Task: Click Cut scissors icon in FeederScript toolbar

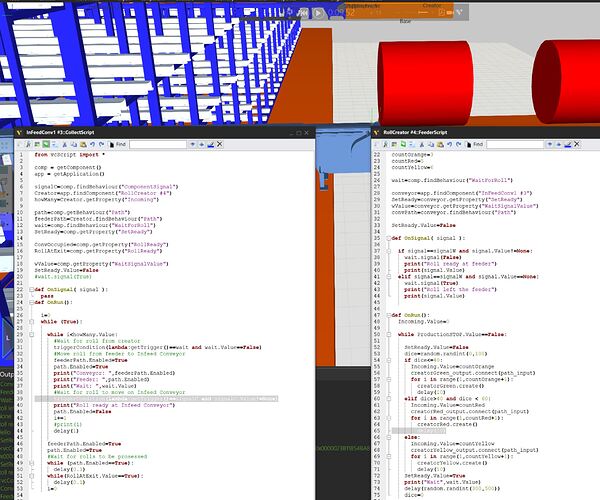Action: click(x=422, y=145)
